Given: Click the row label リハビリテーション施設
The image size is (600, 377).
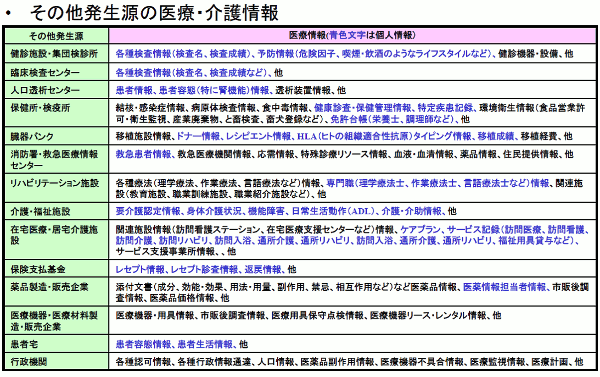Looking at the screenshot, I should coord(54,183).
